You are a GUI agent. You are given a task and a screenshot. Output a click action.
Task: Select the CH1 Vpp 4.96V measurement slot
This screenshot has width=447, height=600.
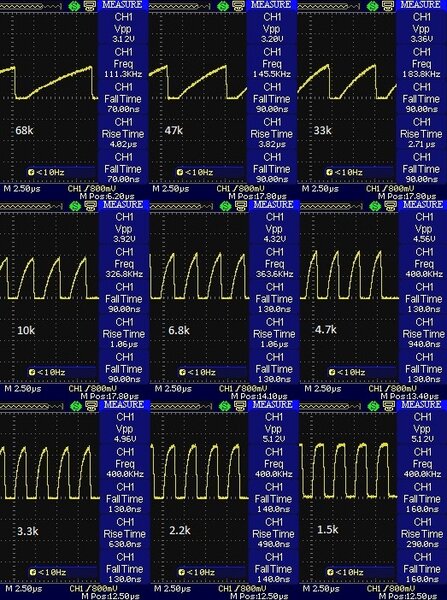pyautogui.click(x=124, y=428)
